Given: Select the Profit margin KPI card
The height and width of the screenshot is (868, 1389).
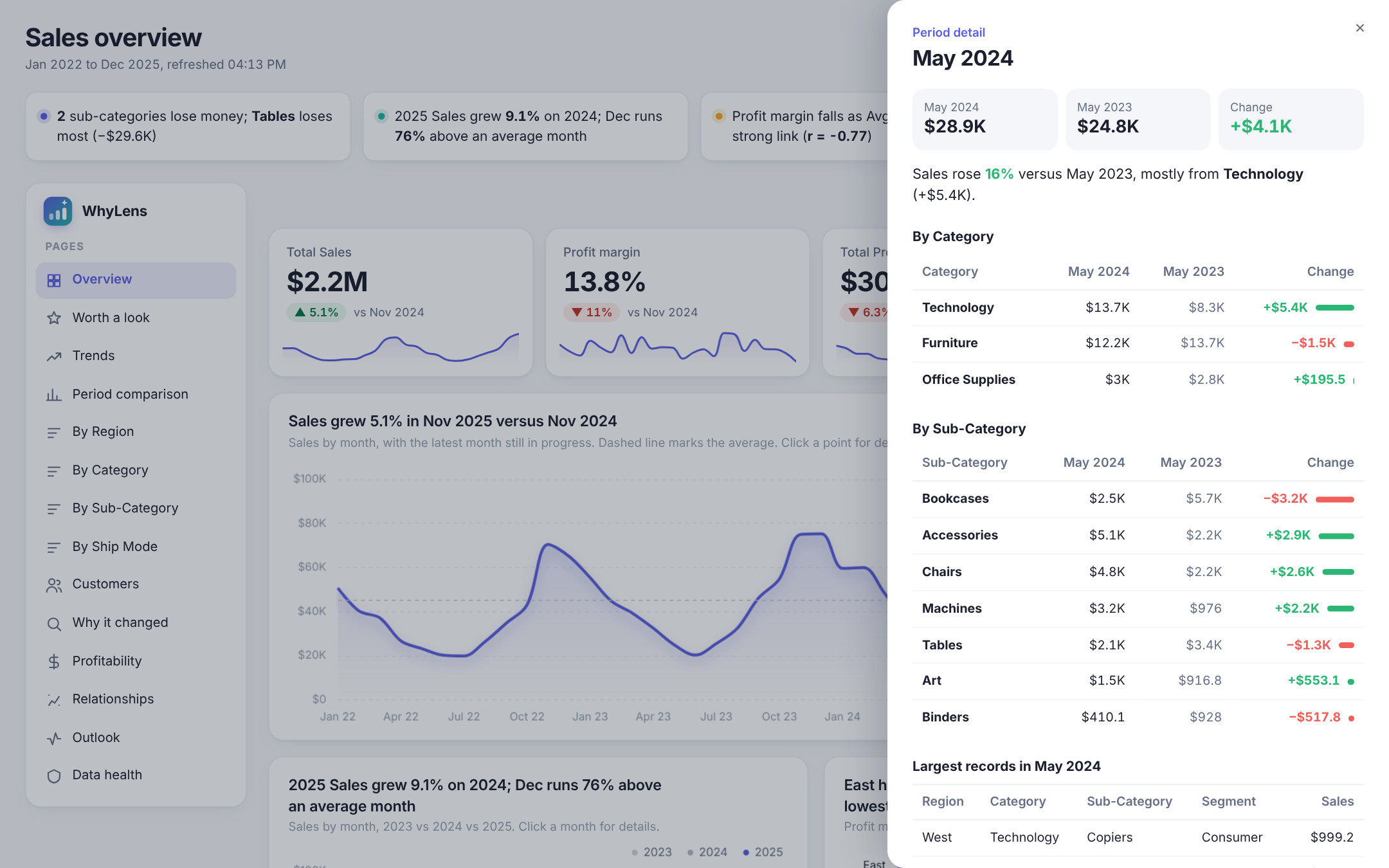Looking at the screenshot, I should 677,302.
